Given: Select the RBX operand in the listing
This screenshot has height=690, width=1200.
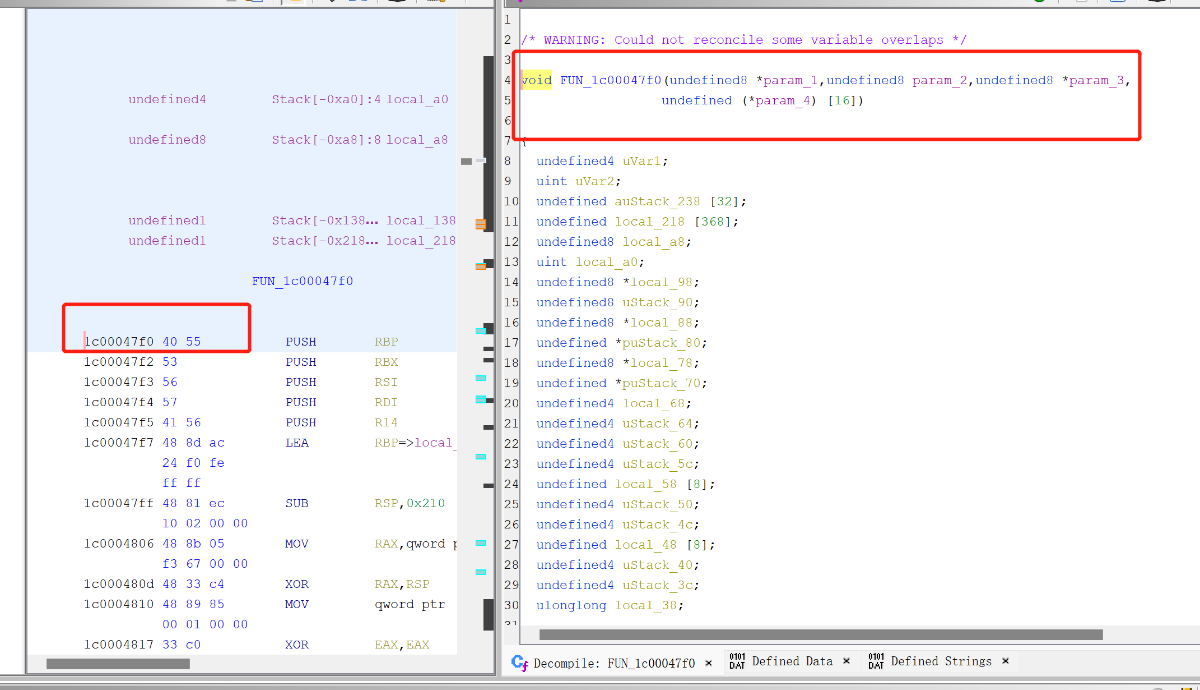Looking at the screenshot, I should (x=386, y=362).
